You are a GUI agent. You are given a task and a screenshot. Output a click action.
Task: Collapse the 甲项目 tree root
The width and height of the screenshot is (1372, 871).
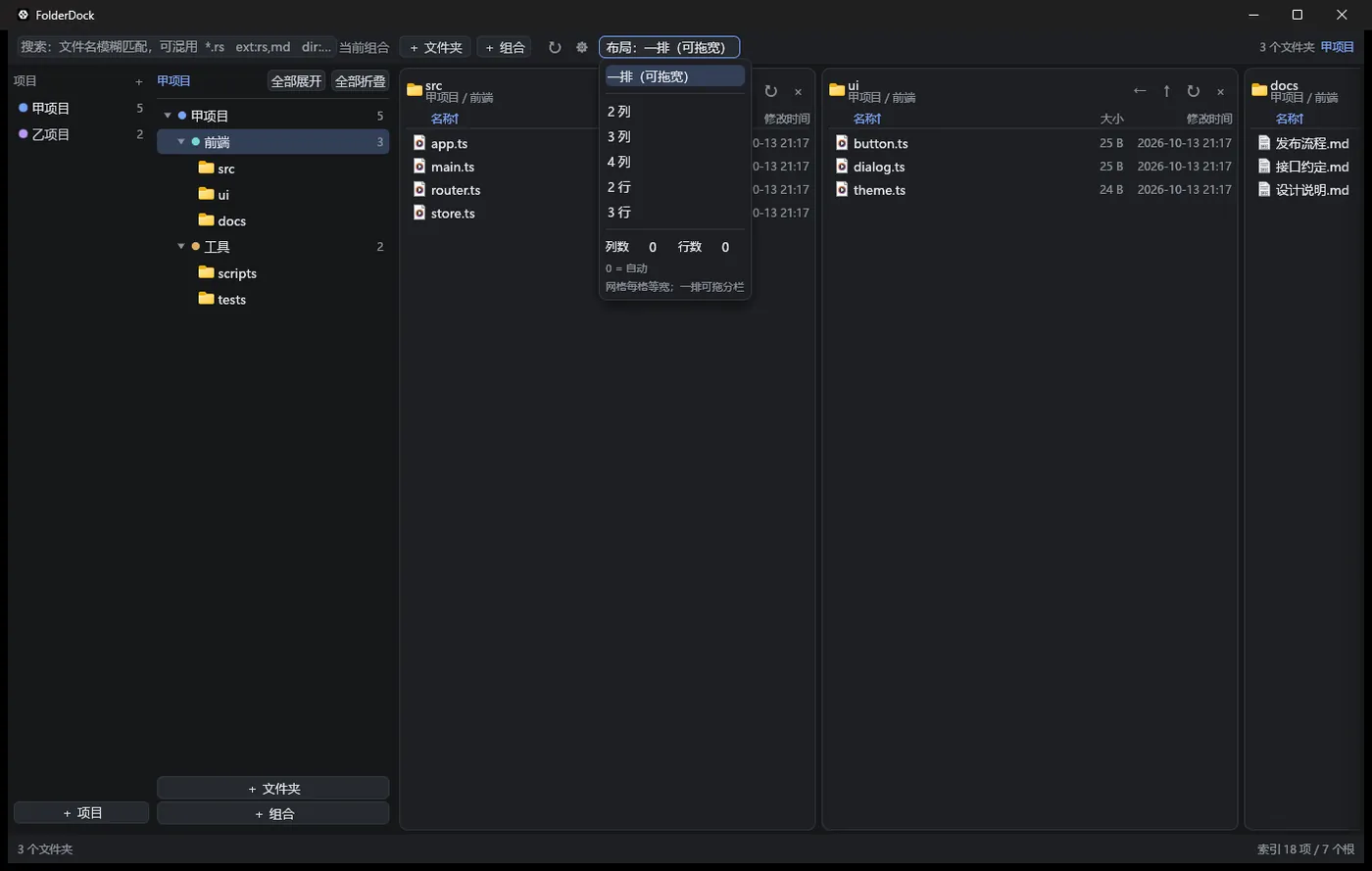168,116
